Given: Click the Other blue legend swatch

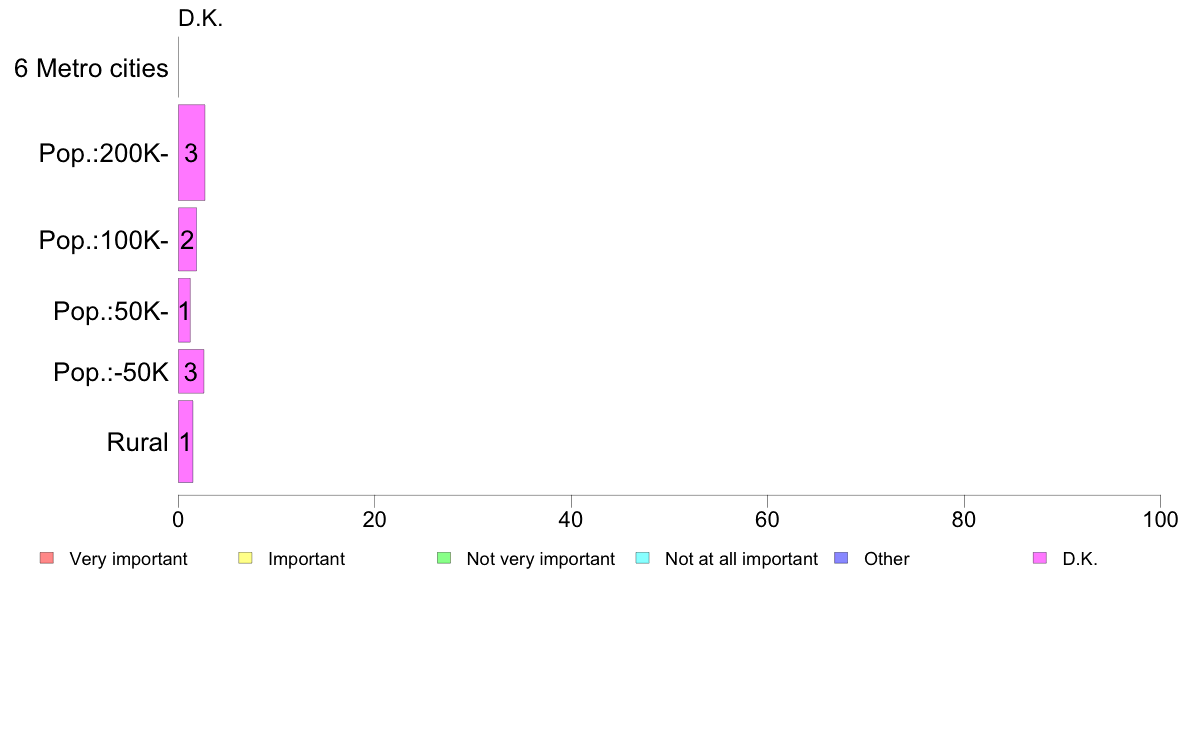Looking at the screenshot, I should (x=841, y=559).
